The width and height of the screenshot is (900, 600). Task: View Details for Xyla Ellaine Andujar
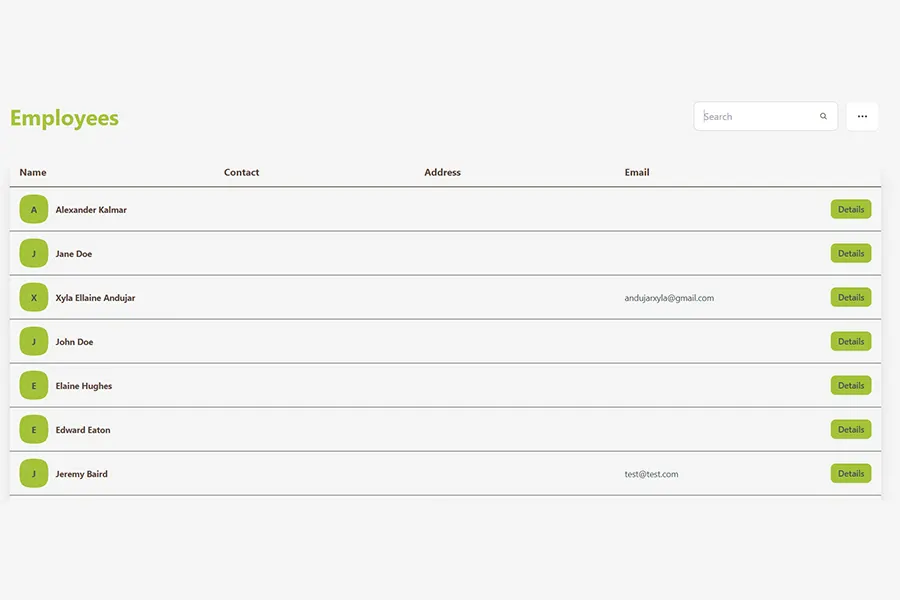coord(850,298)
